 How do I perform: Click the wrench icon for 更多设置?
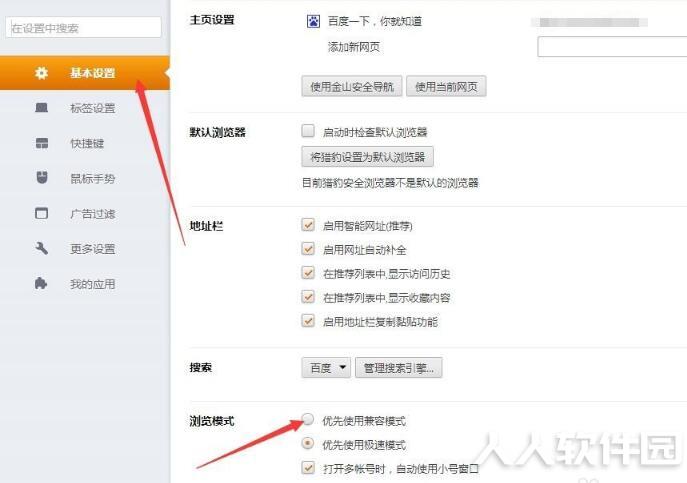coord(42,248)
